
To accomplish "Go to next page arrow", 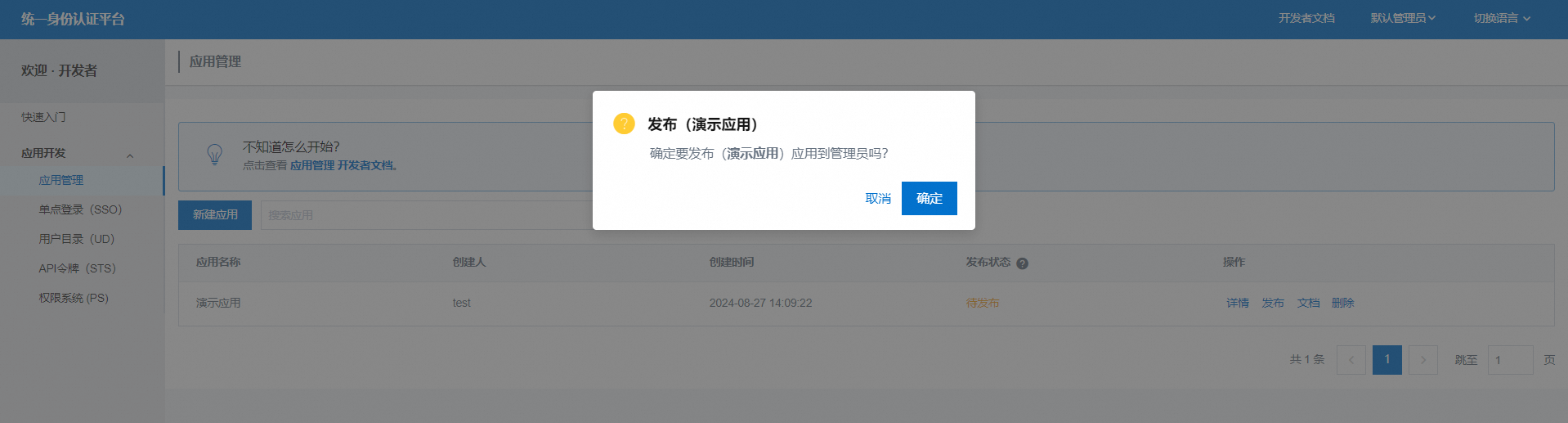I will point(1422,360).
